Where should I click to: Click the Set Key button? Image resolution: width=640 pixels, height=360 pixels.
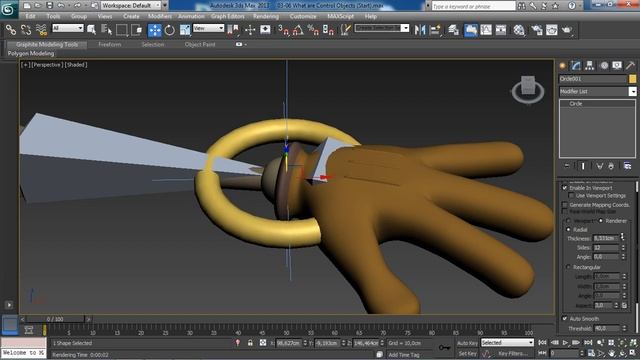pyautogui.click(x=467, y=353)
